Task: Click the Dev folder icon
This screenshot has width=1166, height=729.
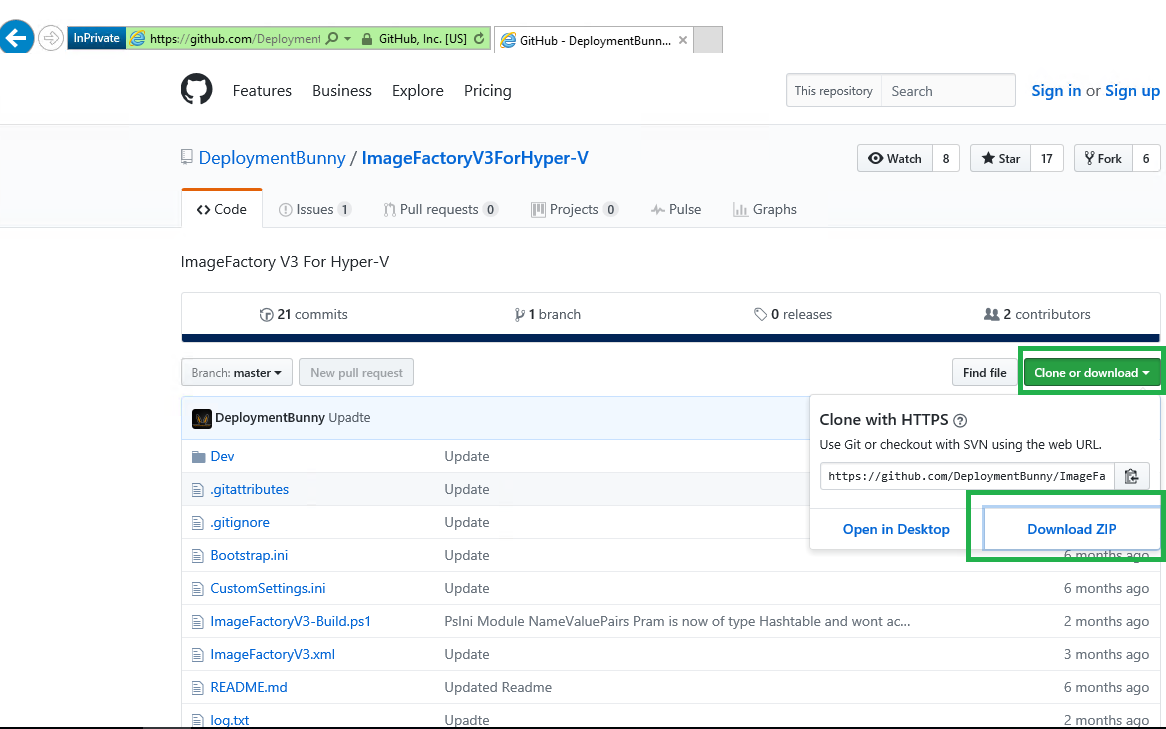Action: (199, 457)
